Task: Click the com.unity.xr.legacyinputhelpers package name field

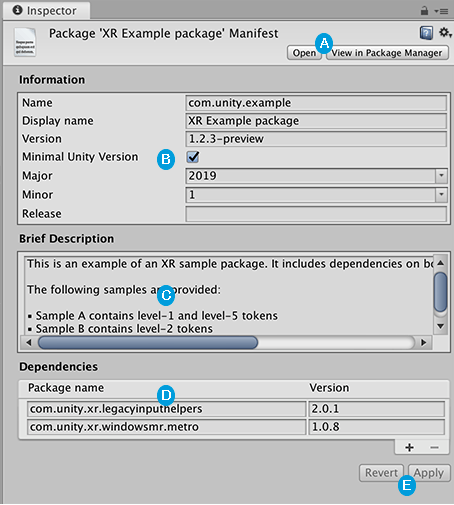Action: [167, 409]
